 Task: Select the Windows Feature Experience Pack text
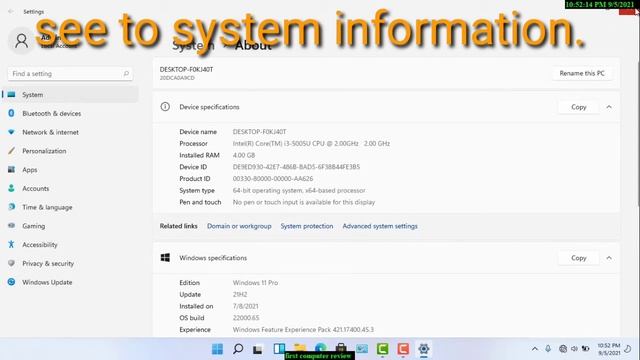(x=303, y=330)
